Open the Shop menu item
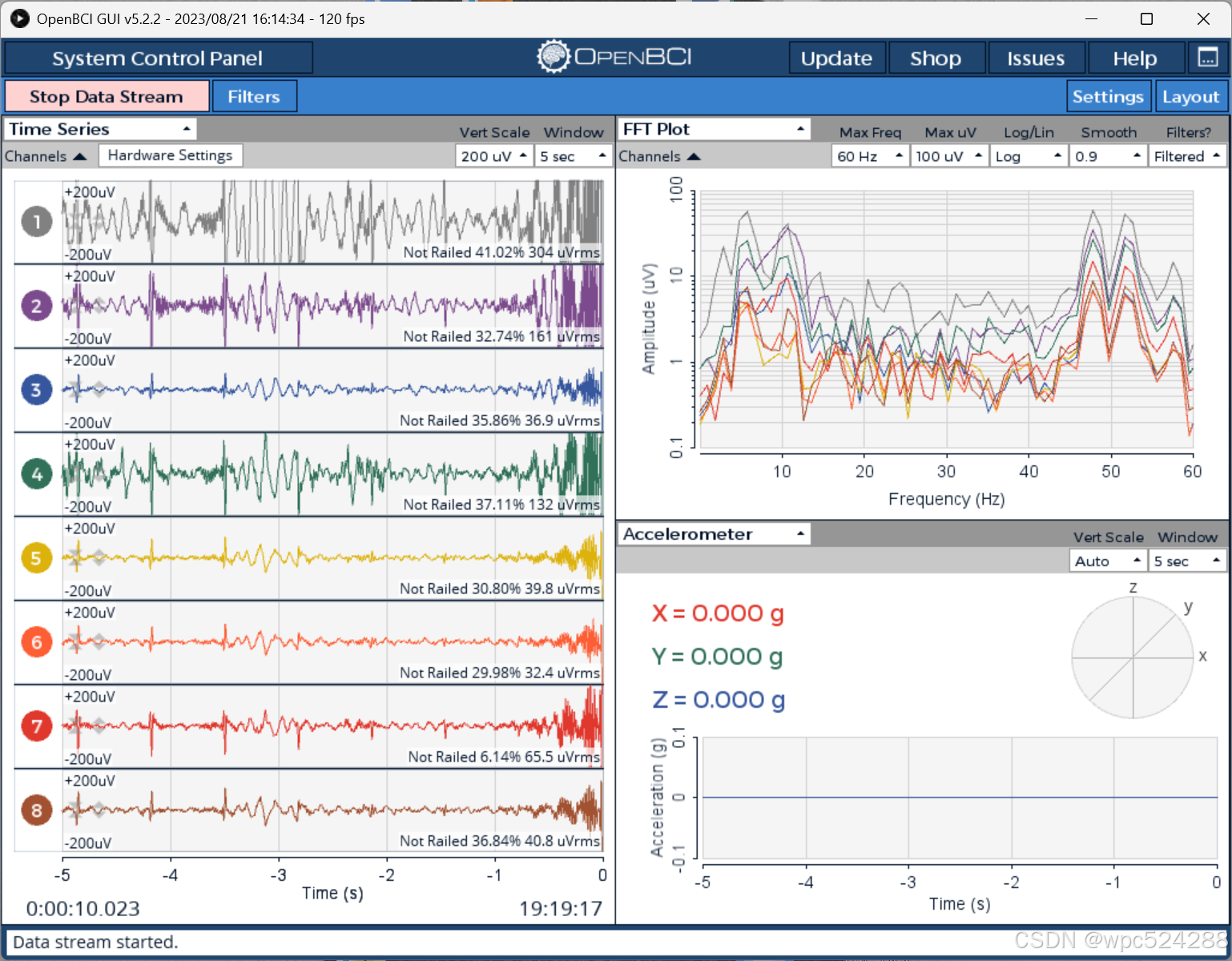 (x=936, y=58)
